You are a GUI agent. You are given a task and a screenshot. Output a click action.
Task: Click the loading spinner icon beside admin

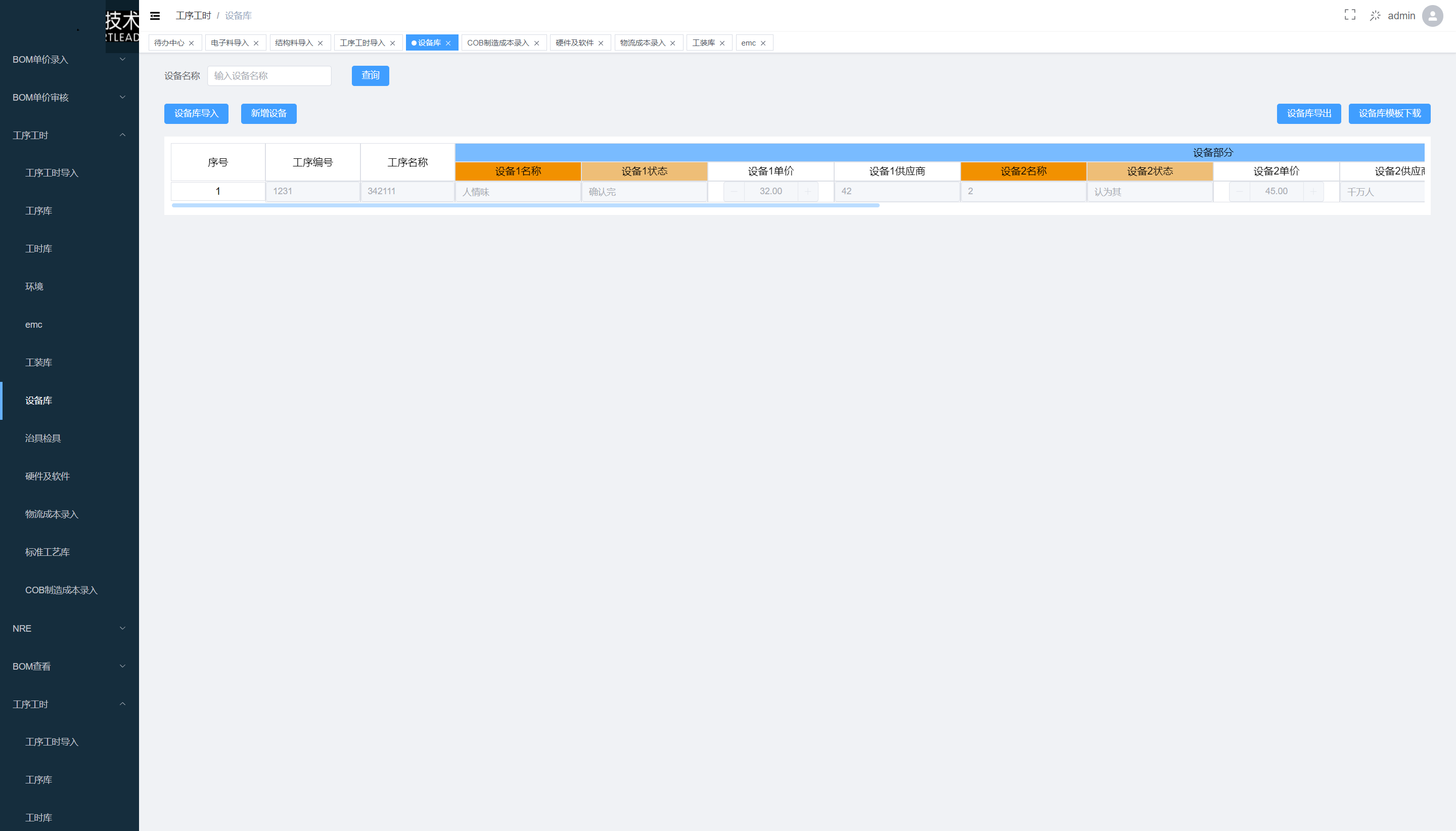click(x=1375, y=15)
